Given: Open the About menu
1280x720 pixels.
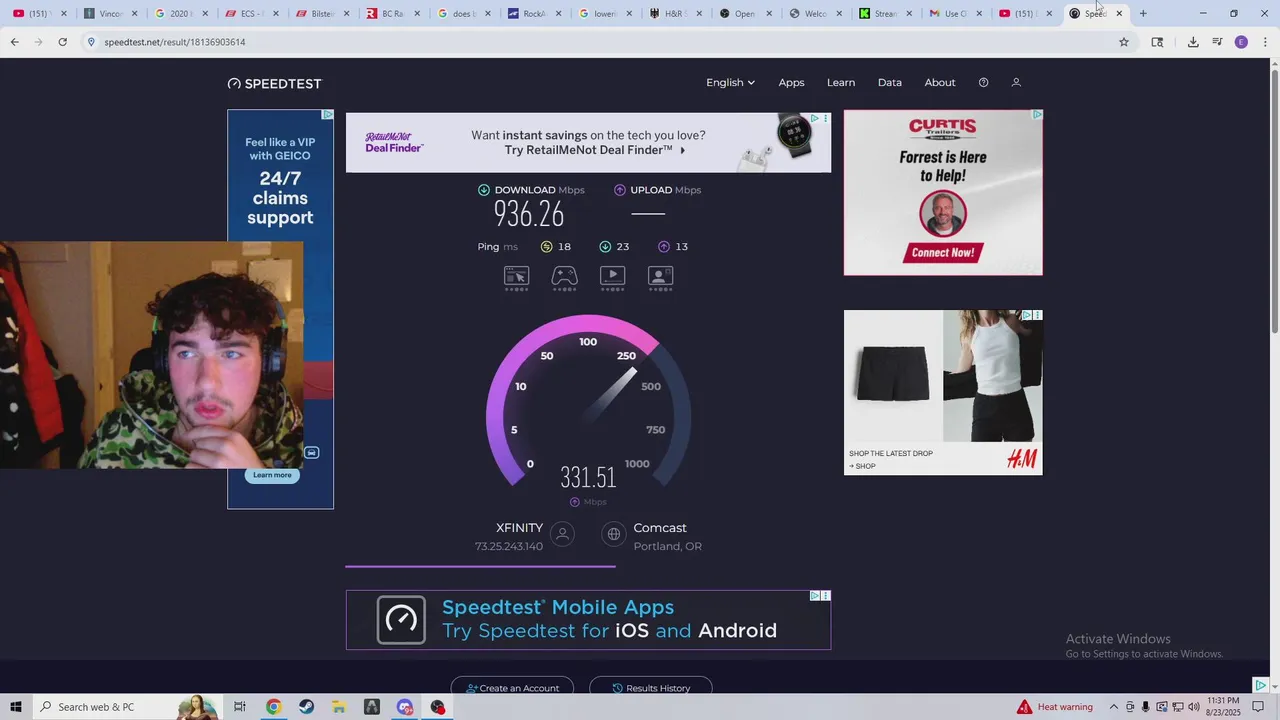Looking at the screenshot, I should (x=940, y=83).
